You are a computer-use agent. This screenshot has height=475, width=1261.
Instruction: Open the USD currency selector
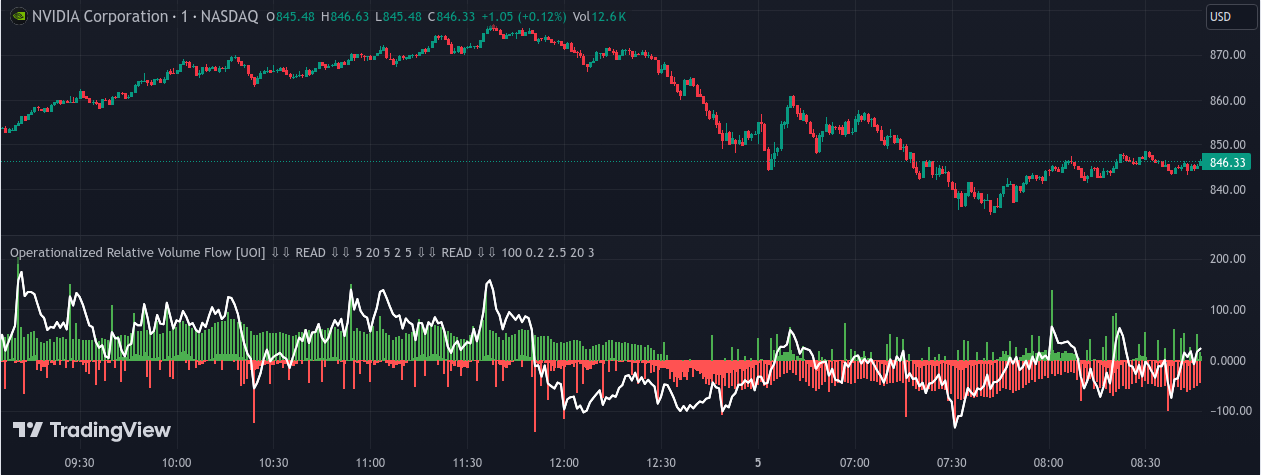pos(1230,17)
